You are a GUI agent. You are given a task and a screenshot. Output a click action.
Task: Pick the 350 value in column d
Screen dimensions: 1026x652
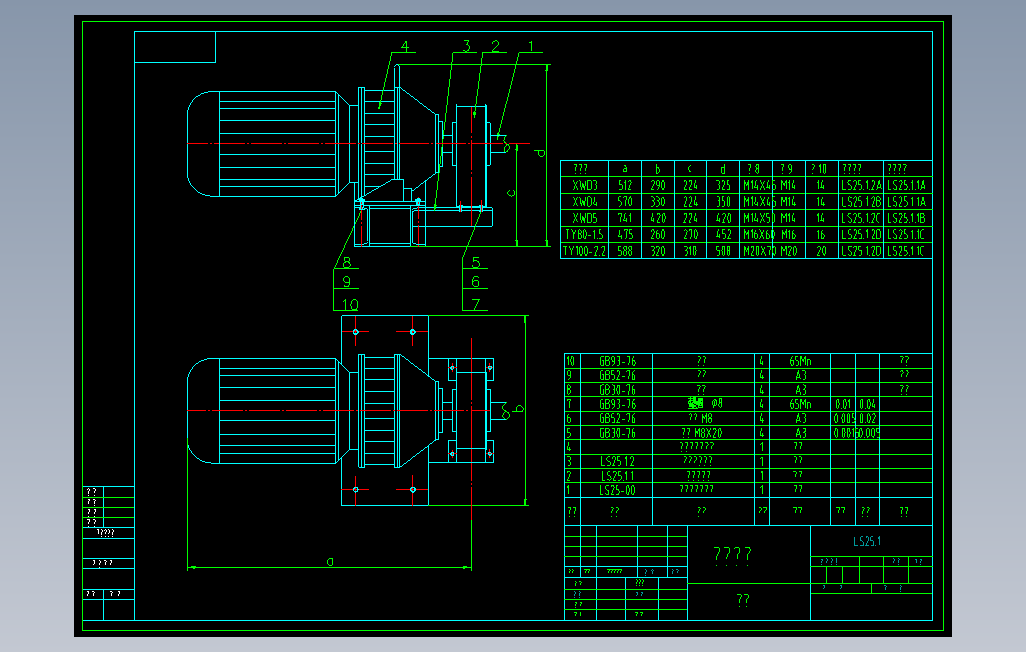[723, 202]
